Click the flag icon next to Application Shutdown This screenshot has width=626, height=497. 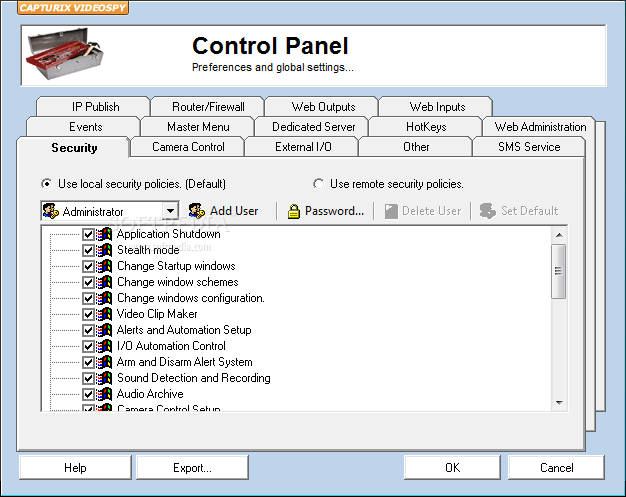[104, 234]
